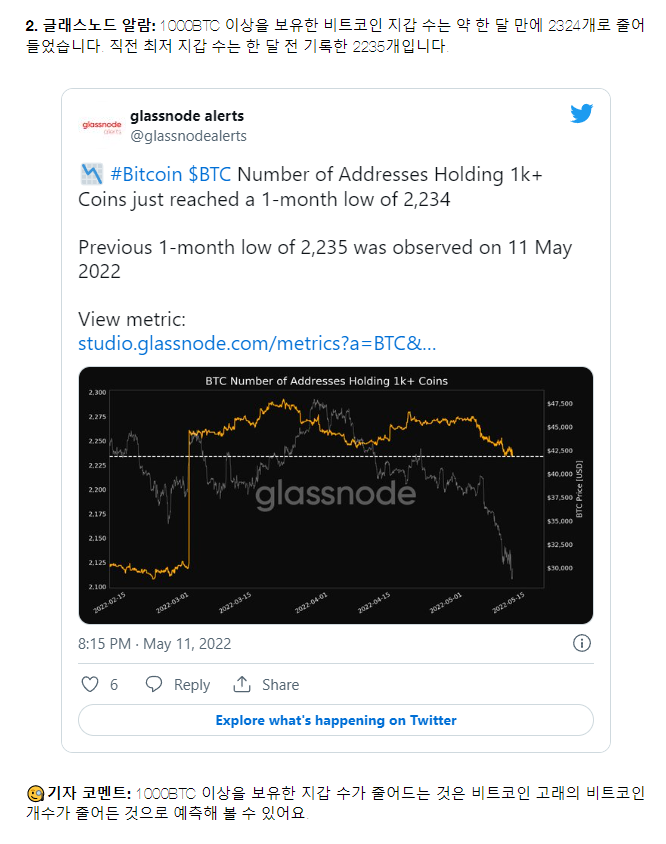Screen dimensions: 666x844
Task: Click the reply speech bubble icon
Action: tap(154, 684)
